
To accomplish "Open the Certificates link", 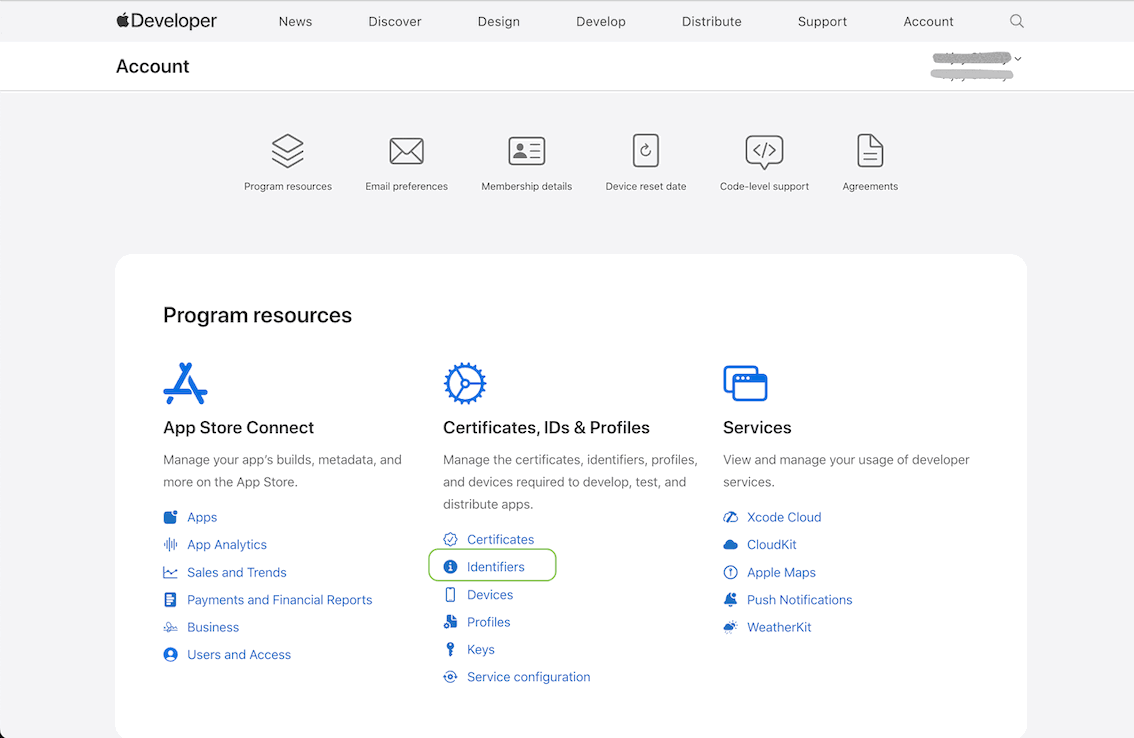I will [x=500, y=540].
